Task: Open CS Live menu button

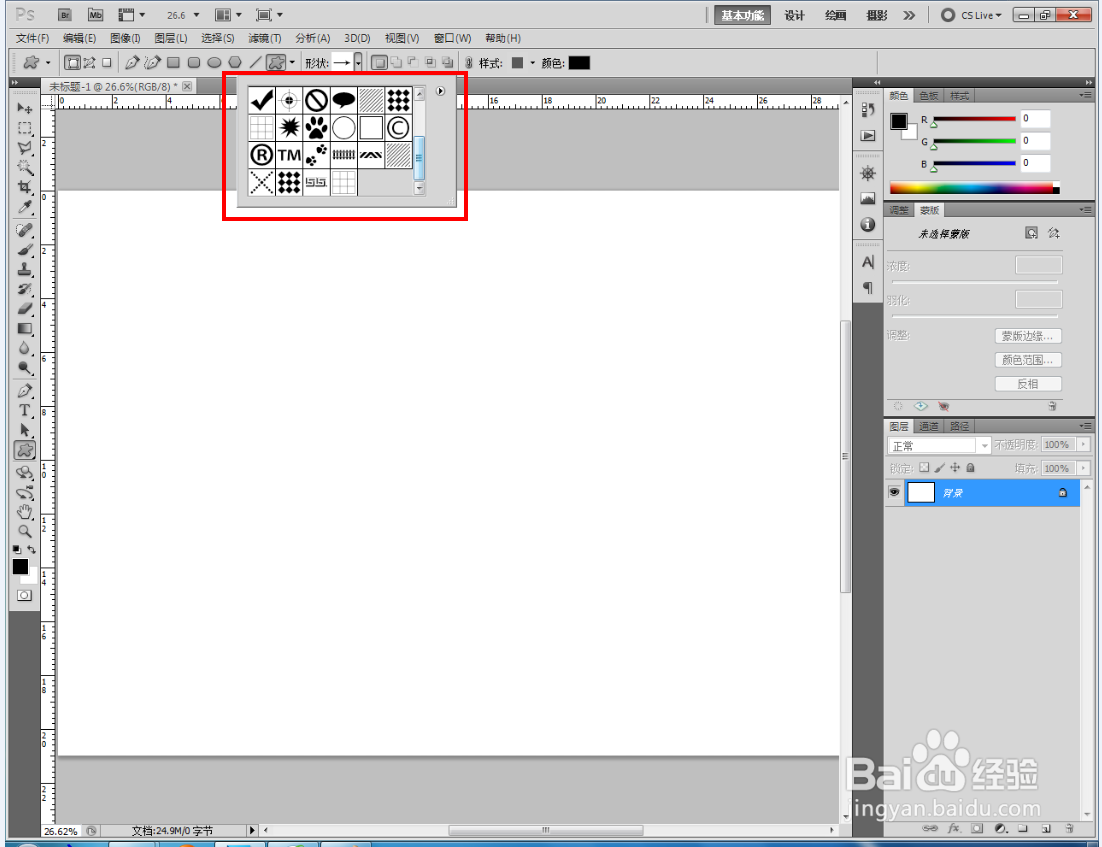Action: coord(971,15)
